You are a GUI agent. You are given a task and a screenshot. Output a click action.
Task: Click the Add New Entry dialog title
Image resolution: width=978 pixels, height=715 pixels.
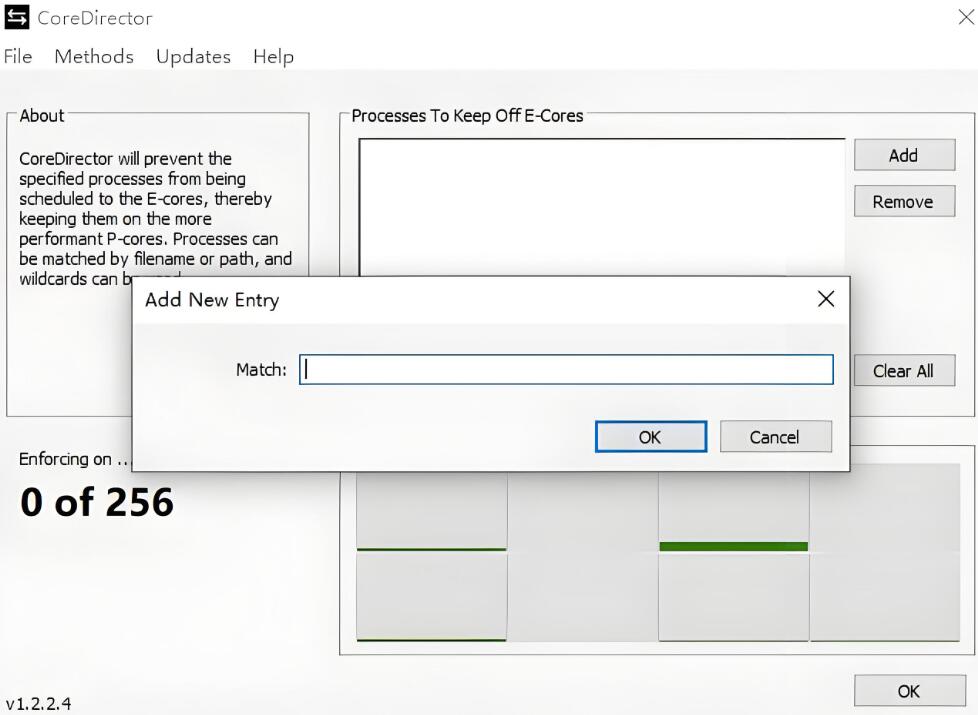pyautogui.click(x=212, y=300)
